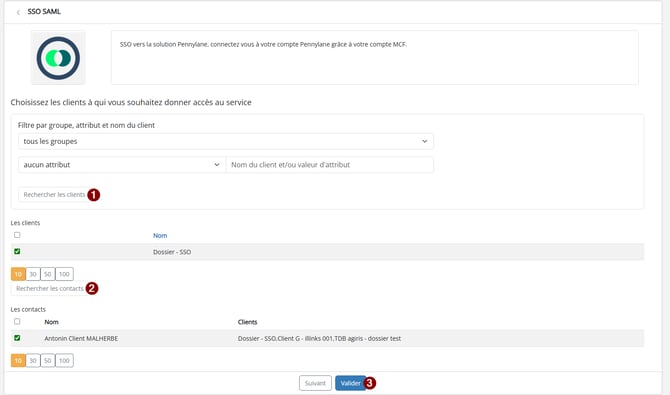Click the contact name 'Antonin Client MALHERBE'
Viewport: 670px width, 395px height.
(81, 339)
